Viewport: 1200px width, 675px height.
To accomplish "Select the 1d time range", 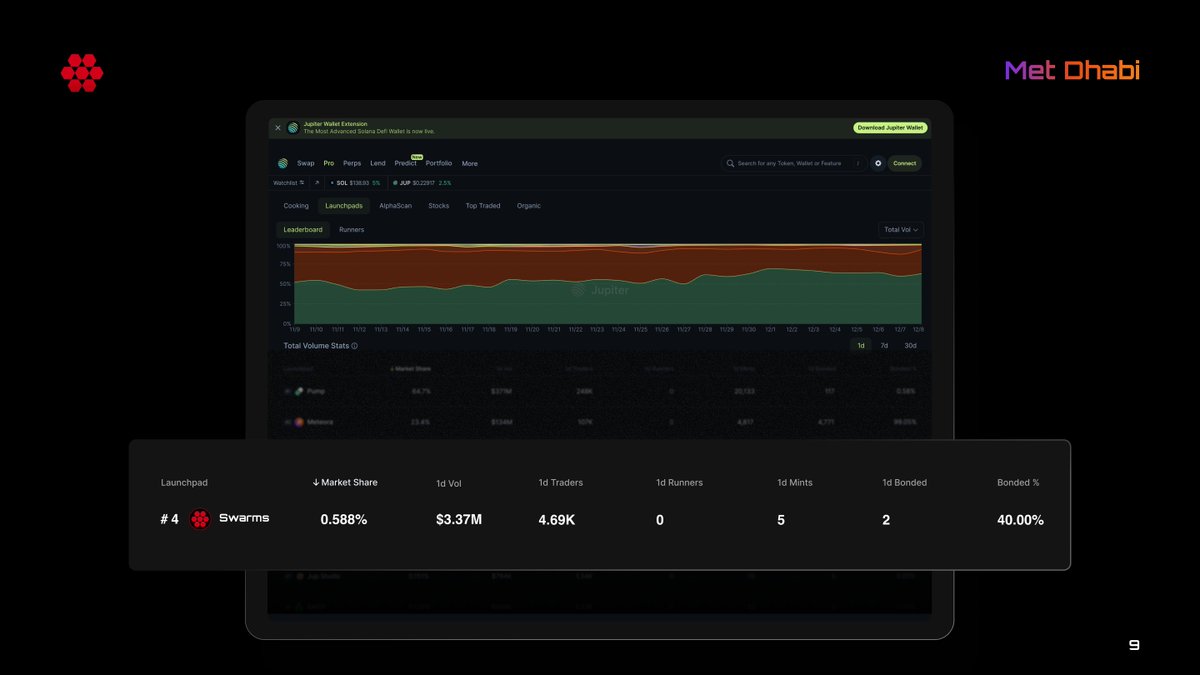I will pos(861,346).
